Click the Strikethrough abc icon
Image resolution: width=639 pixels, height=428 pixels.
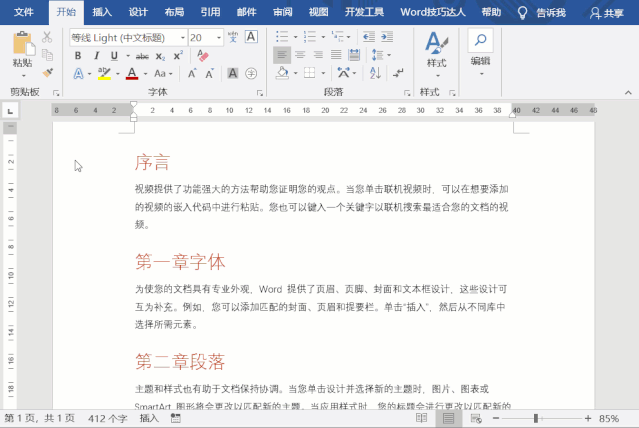141,56
